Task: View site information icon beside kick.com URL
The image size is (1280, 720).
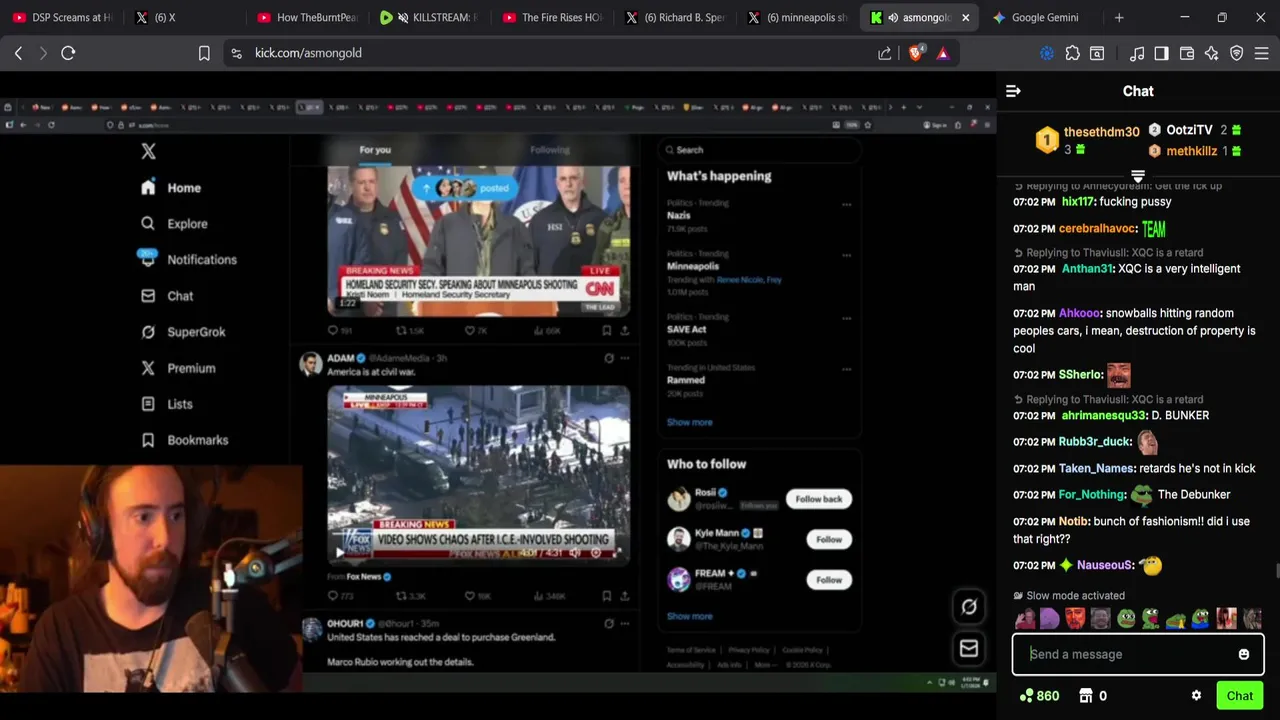Action: (x=236, y=53)
